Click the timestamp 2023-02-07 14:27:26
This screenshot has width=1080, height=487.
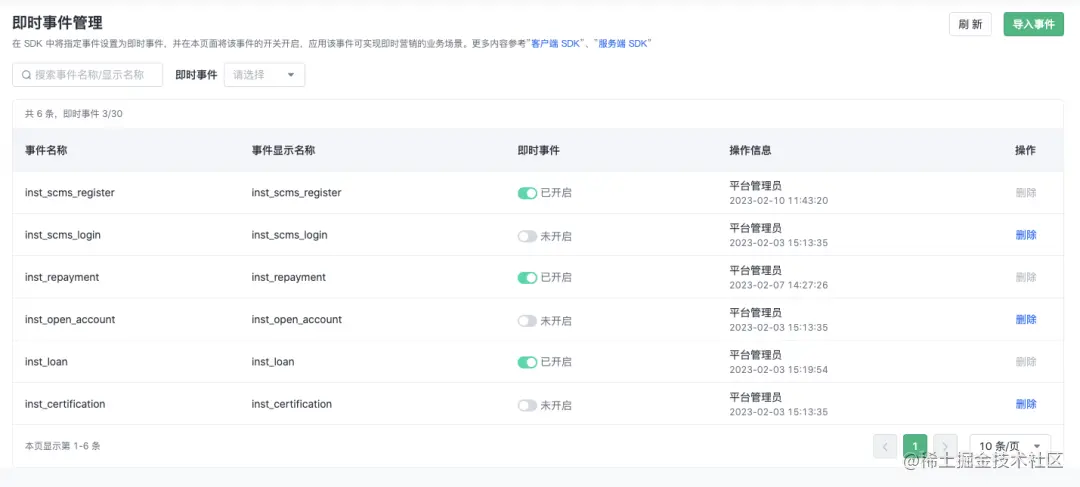coord(778,284)
